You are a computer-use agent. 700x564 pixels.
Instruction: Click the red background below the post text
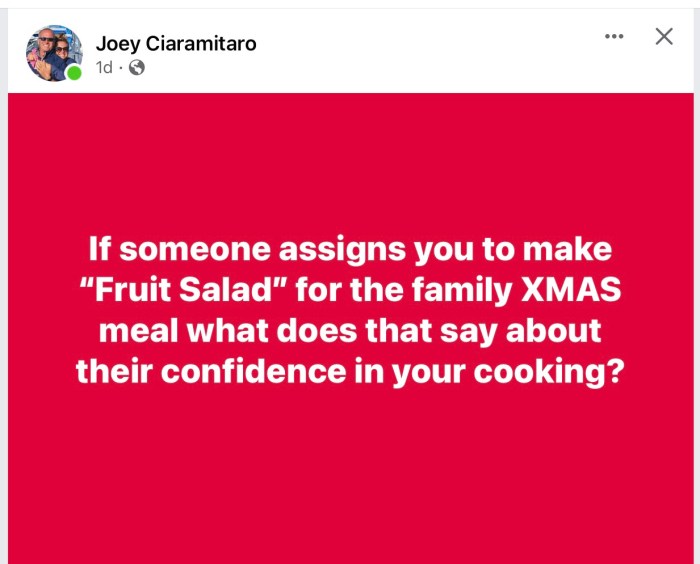(x=350, y=480)
